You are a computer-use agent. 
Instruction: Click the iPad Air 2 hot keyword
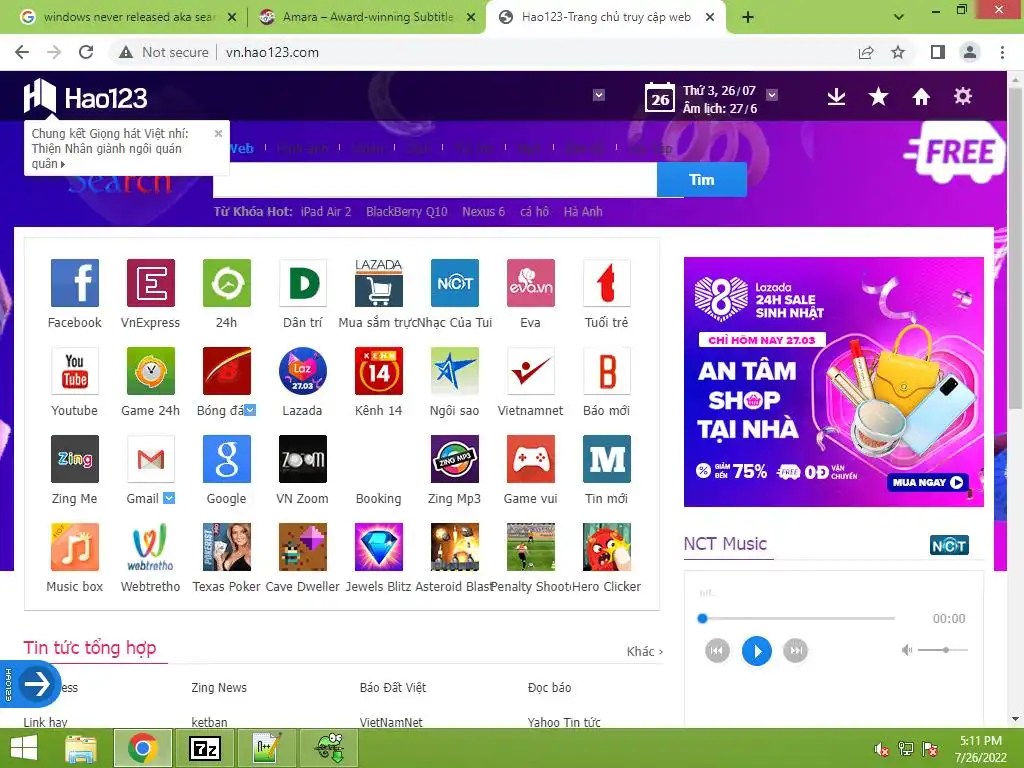click(x=326, y=212)
